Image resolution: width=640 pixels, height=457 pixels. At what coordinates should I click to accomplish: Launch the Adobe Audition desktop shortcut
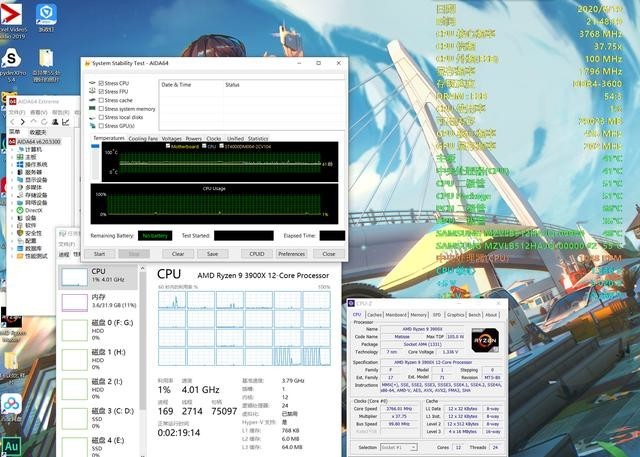click(11, 446)
